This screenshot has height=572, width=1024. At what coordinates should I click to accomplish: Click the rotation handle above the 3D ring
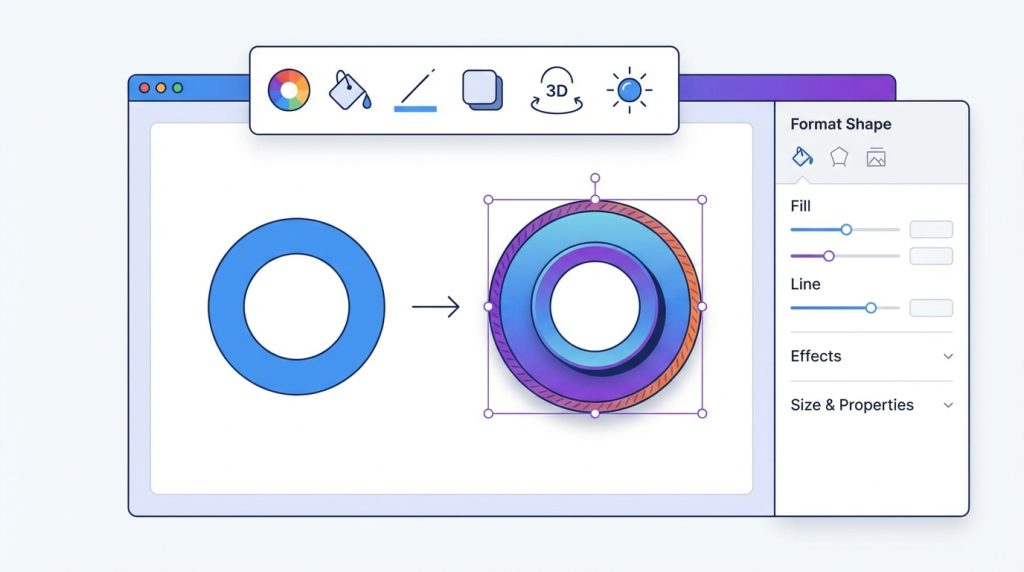[x=595, y=179]
